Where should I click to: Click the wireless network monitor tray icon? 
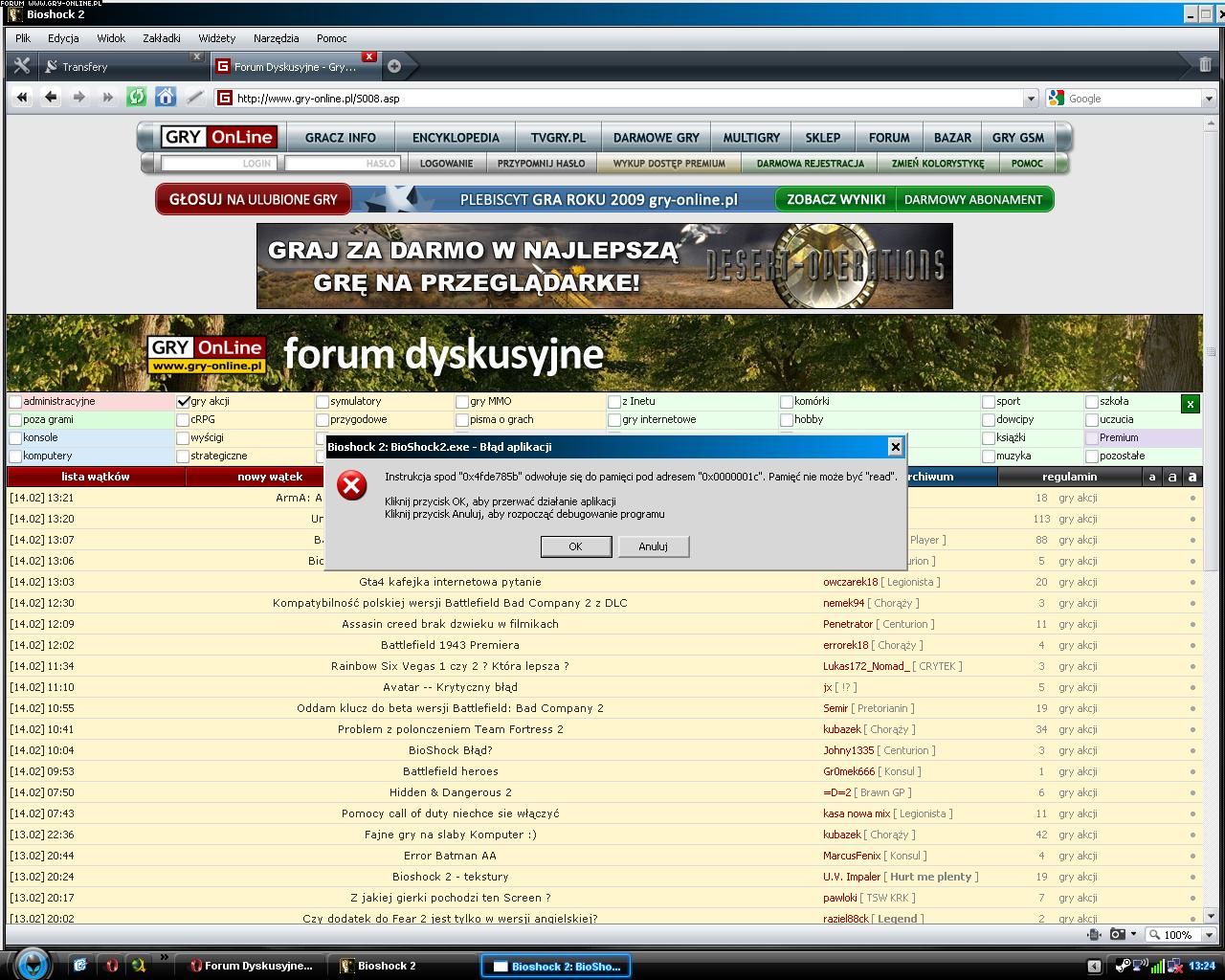(x=1140, y=966)
